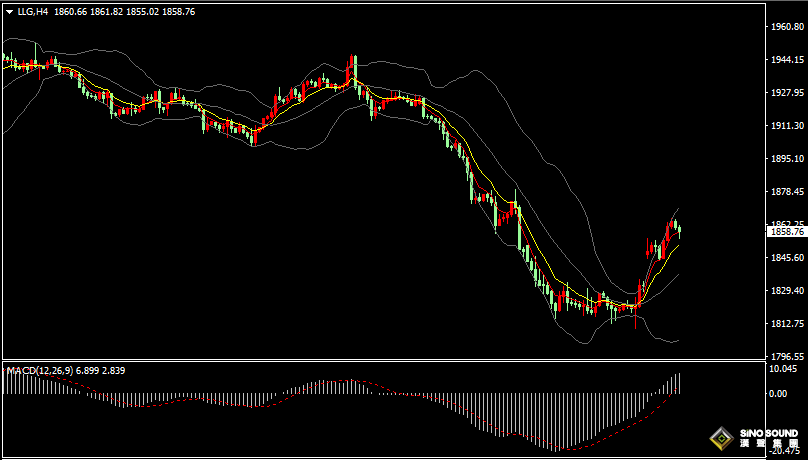Click the MACD(12,26,9) indicator label

tap(37, 371)
